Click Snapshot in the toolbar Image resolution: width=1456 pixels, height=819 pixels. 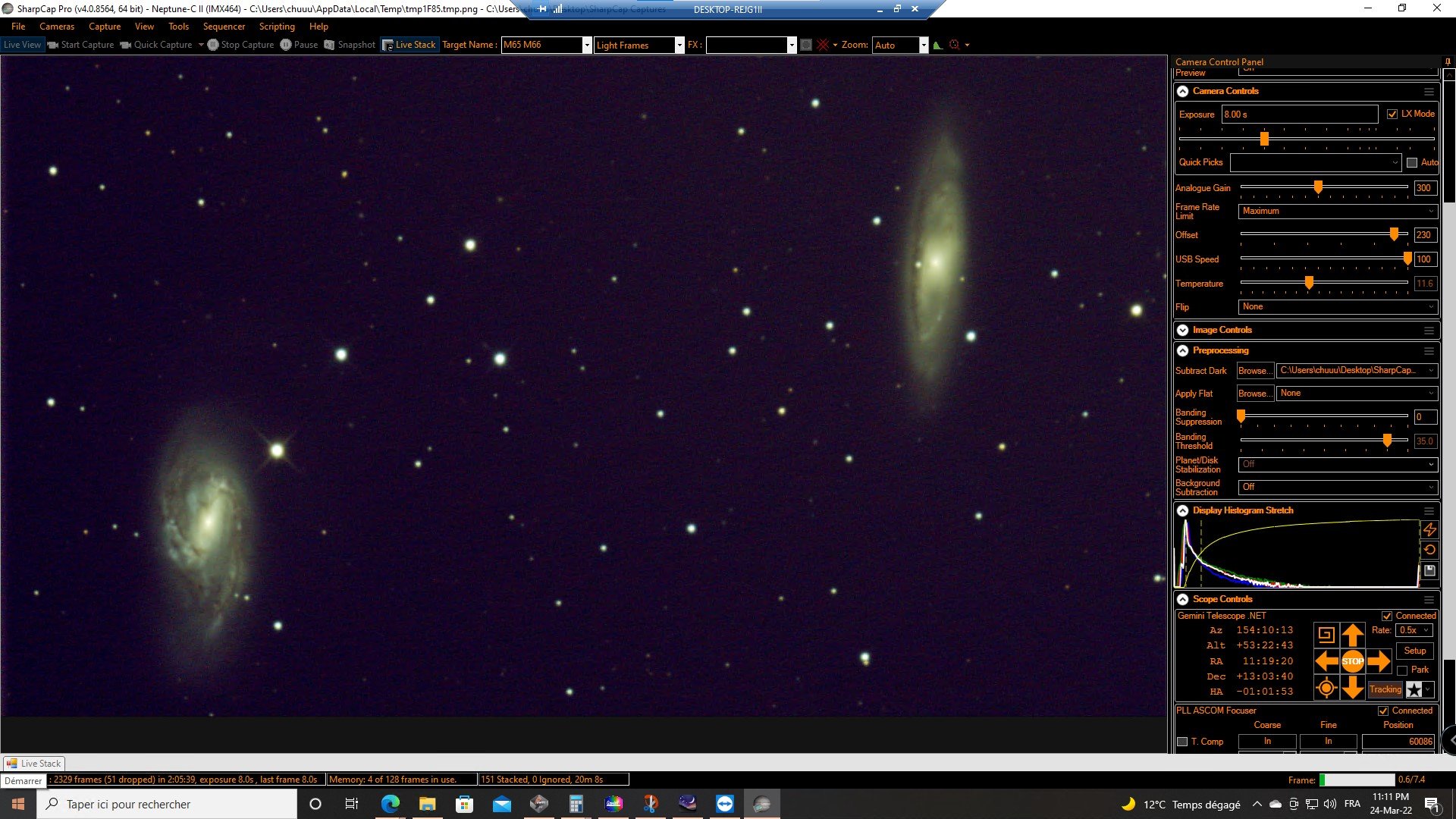pyautogui.click(x=350, y=45)
